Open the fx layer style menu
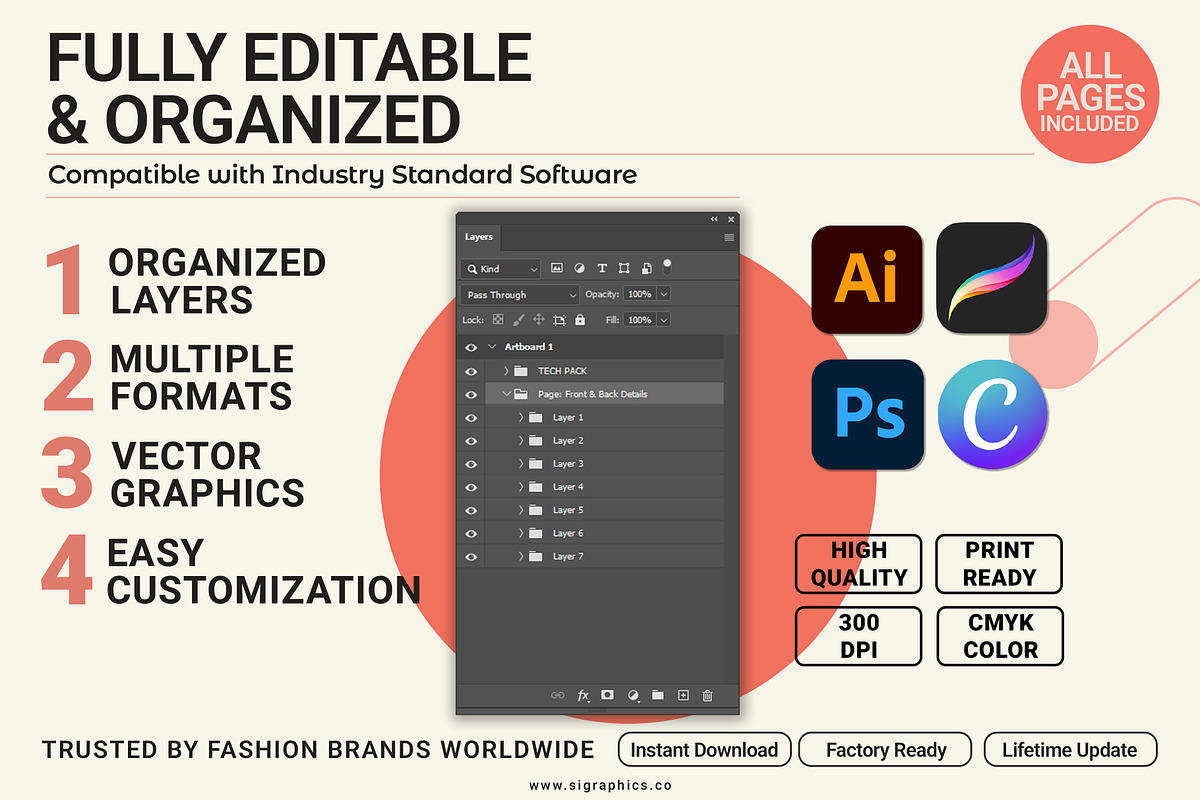1200x800 pixels. [584, 695]
